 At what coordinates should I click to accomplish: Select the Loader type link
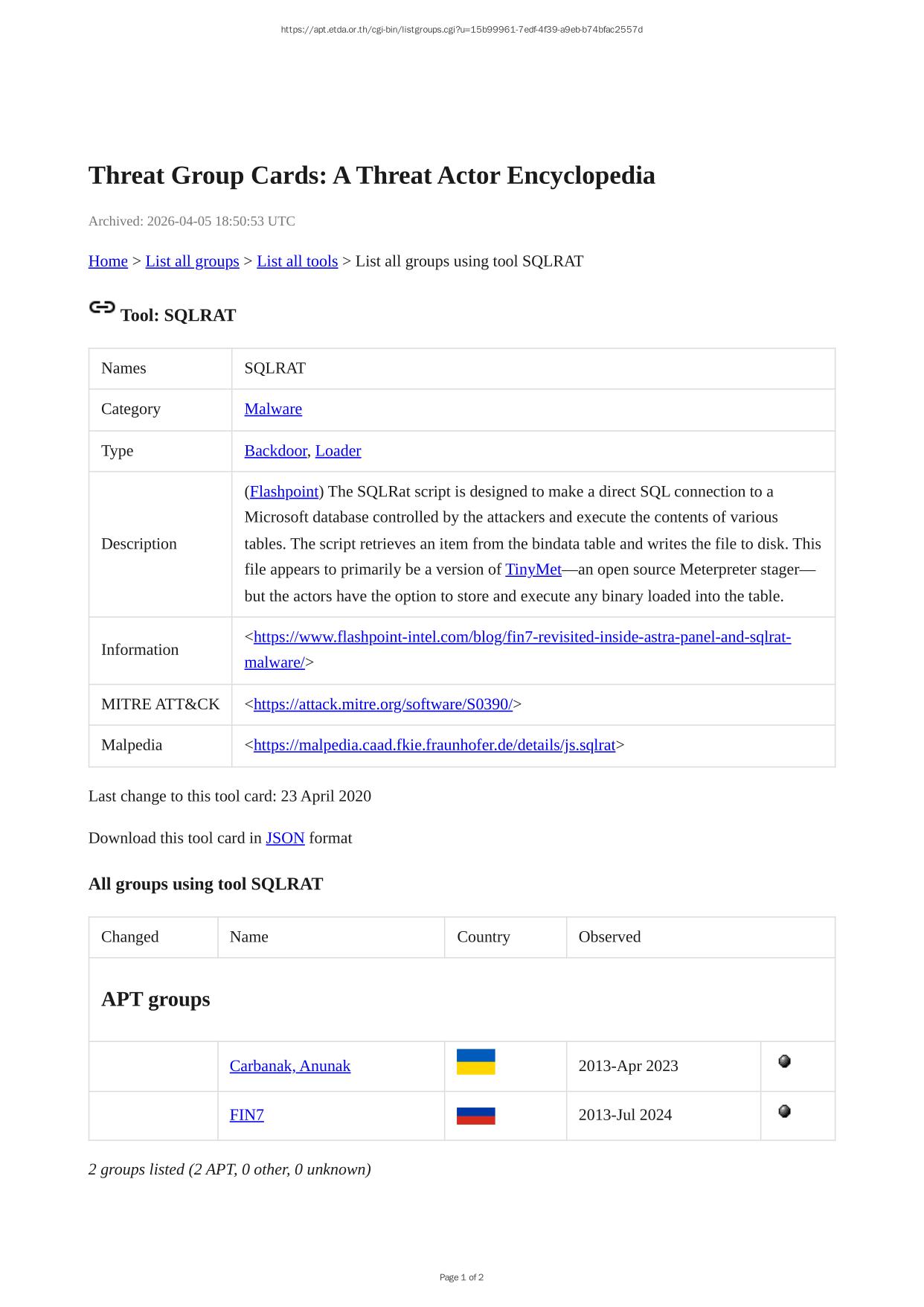[338, 451]
